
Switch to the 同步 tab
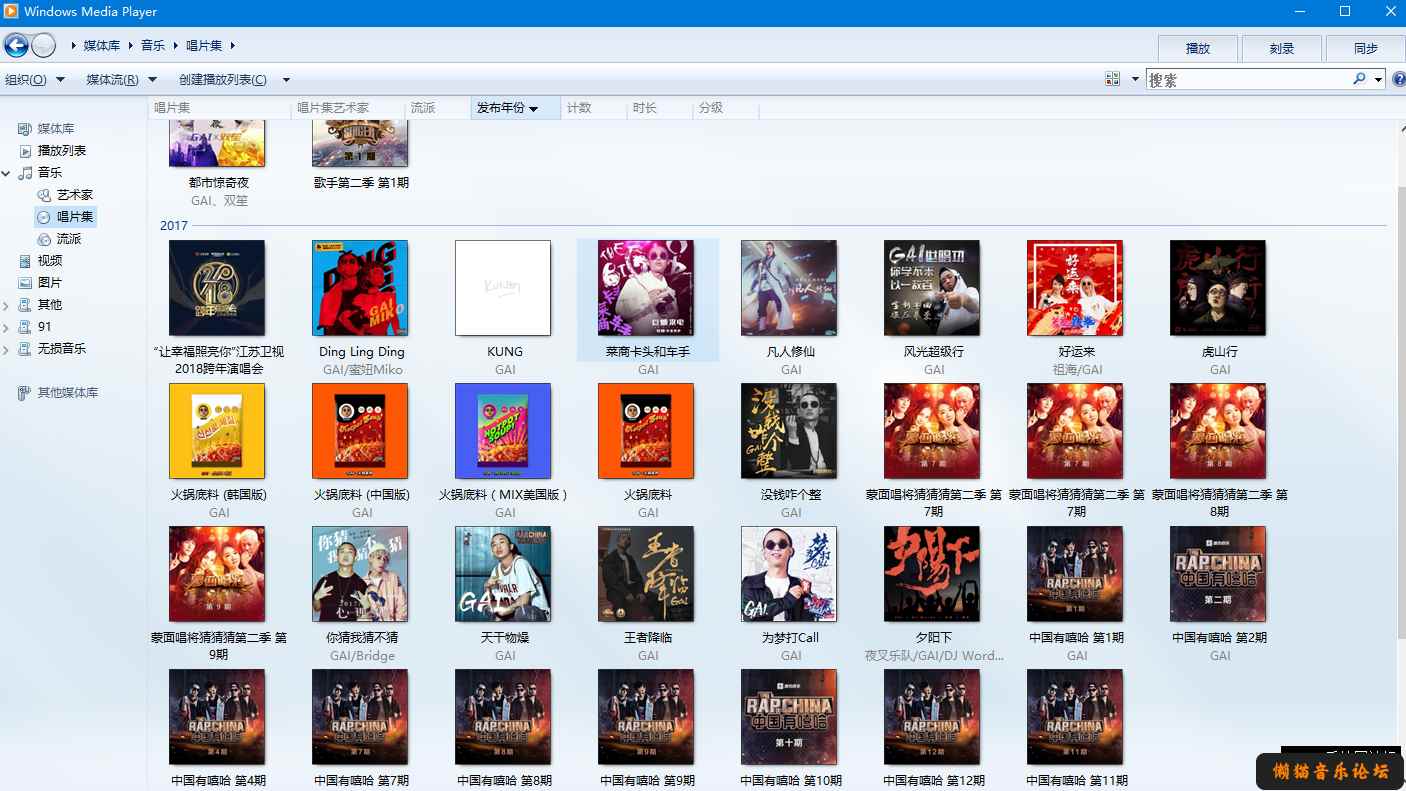1366,48
